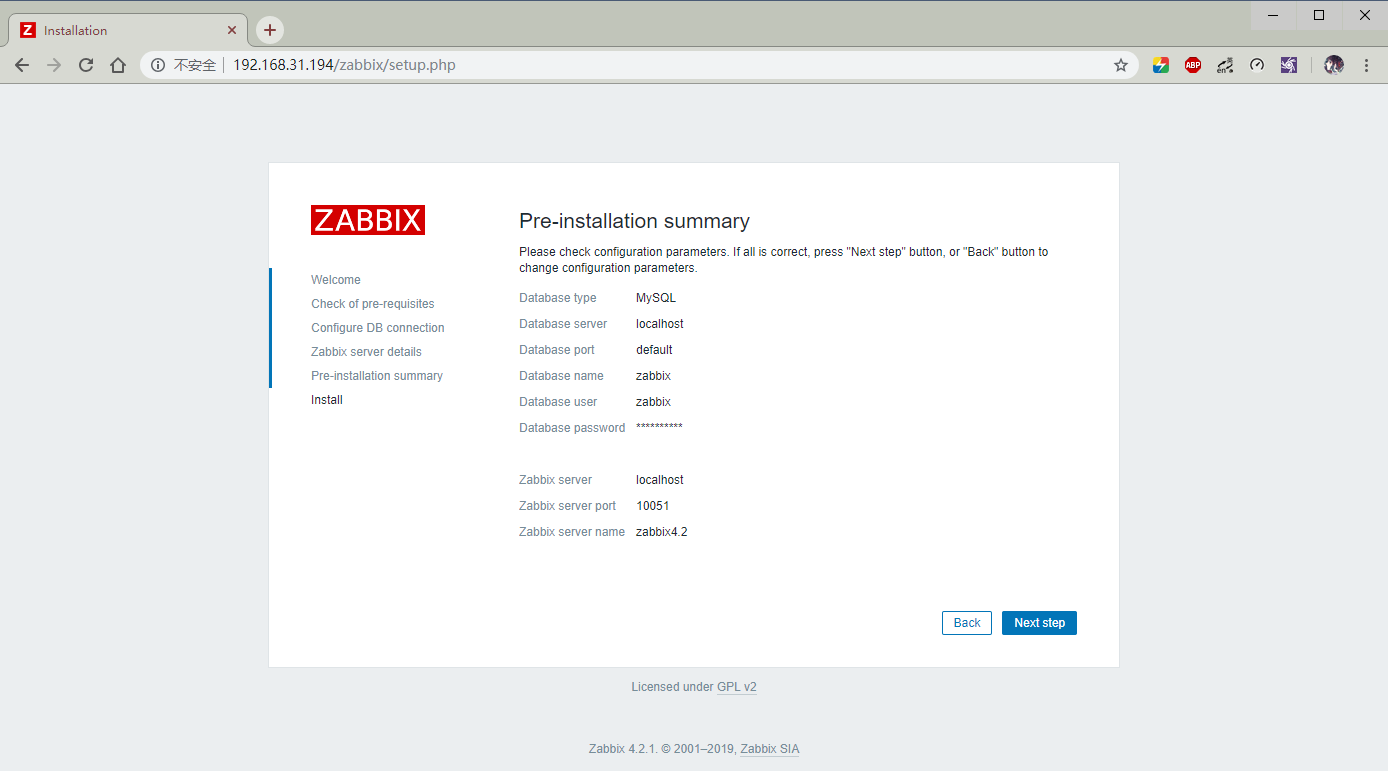Open the purple extension icon in toolbar
This screenshot has width=1388, height=771.
[x=1289, y=65]
